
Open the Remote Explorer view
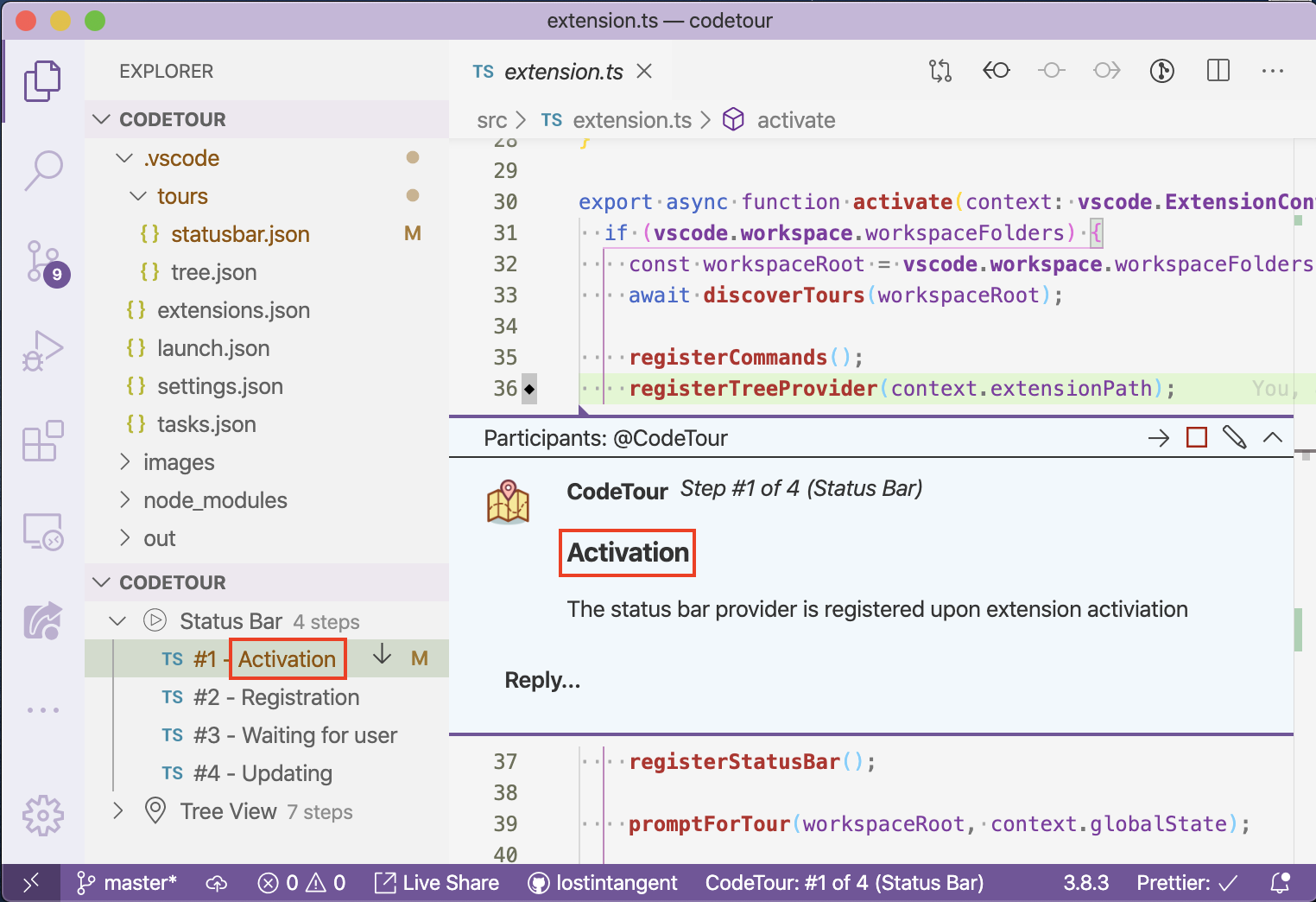(x=43, y=531)
